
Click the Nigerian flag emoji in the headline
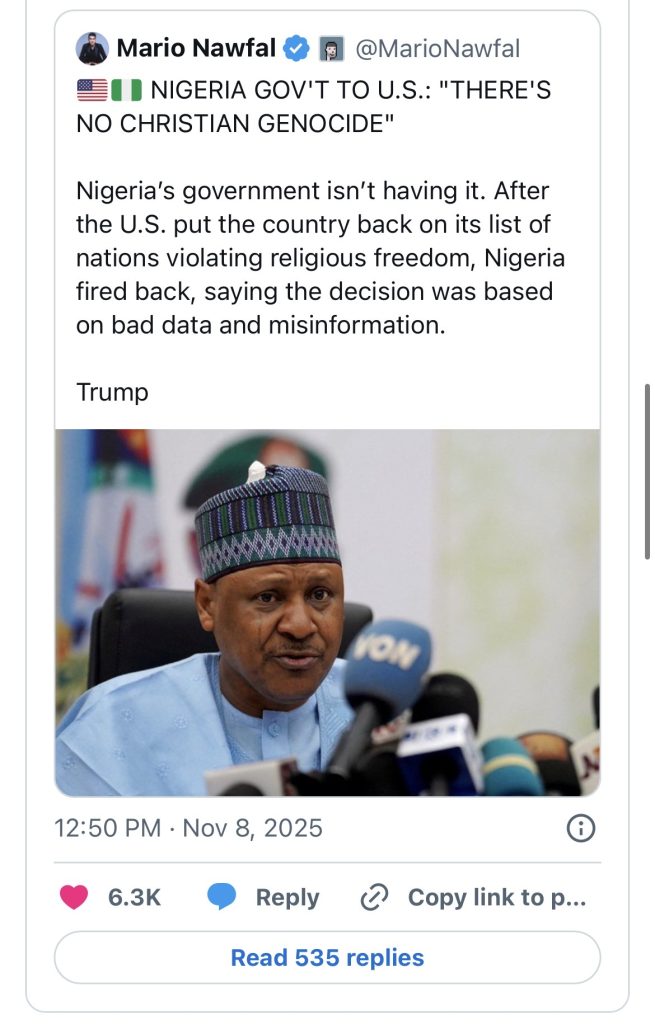coord(127,90)
